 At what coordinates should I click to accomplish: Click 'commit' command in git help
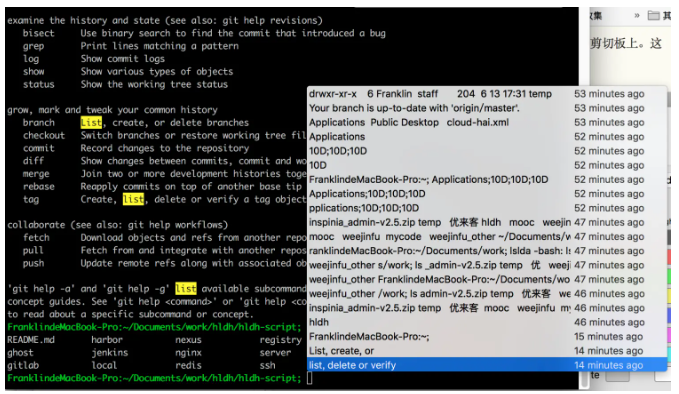39,149
